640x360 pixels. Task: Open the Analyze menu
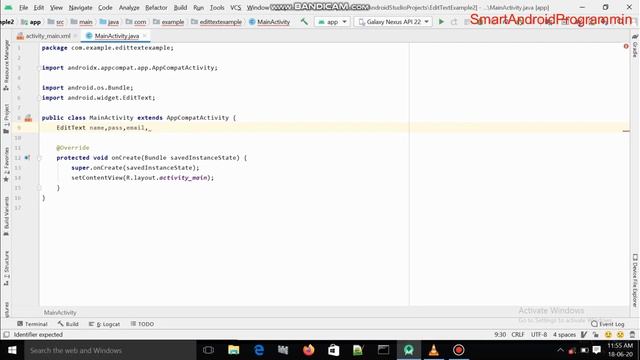[129, 7]
